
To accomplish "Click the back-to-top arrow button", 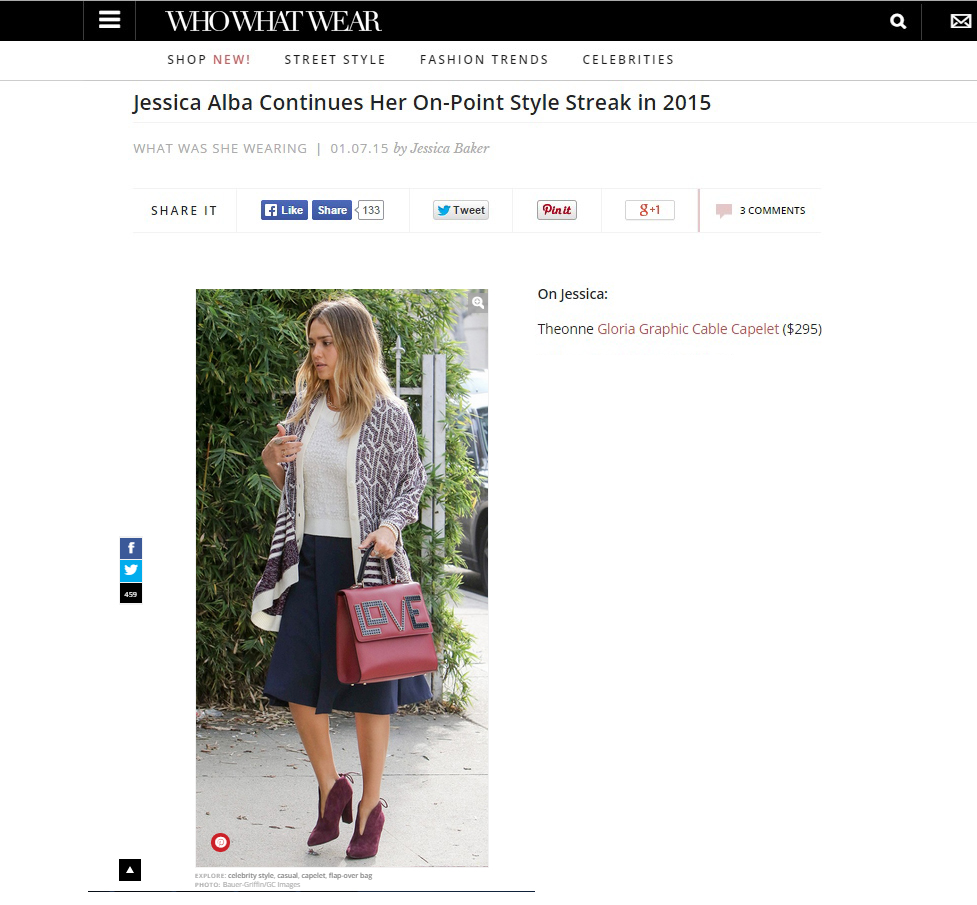I will pyautogui.click(x=130, y=870).
